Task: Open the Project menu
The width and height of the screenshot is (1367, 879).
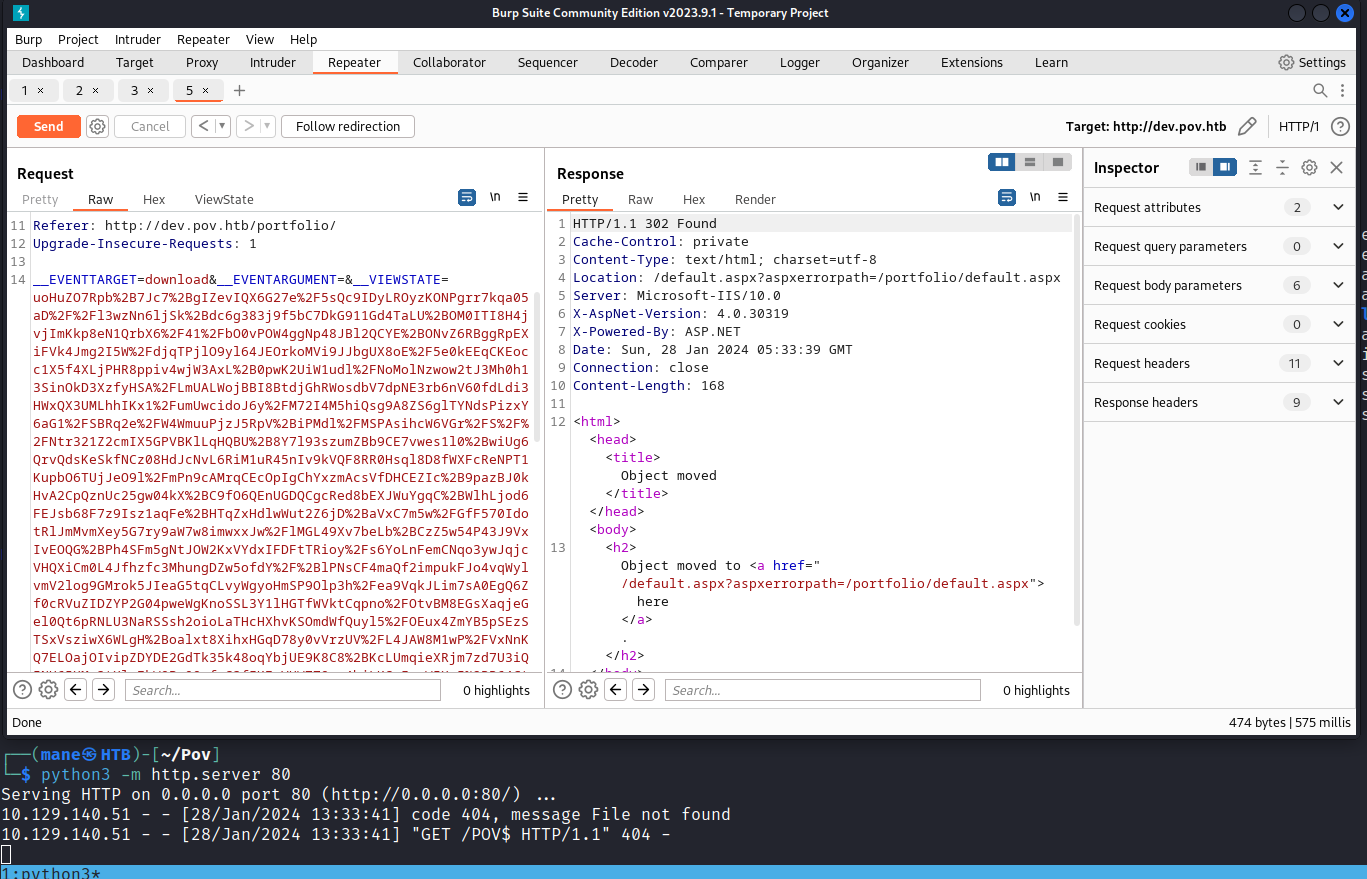Action: 78,39
